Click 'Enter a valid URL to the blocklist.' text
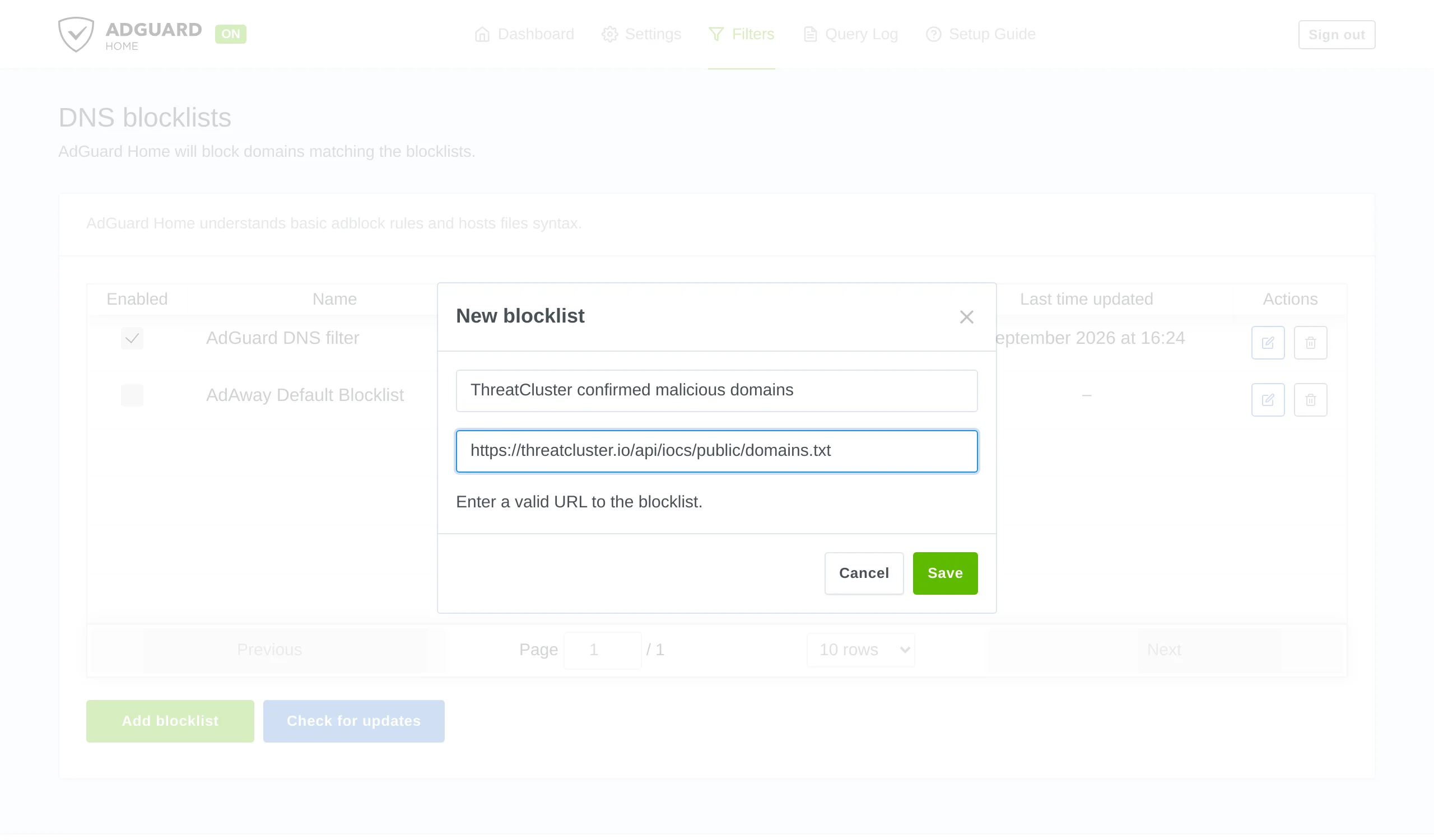Viewport: 1434px width, 840px height. [x=579, y=502]
